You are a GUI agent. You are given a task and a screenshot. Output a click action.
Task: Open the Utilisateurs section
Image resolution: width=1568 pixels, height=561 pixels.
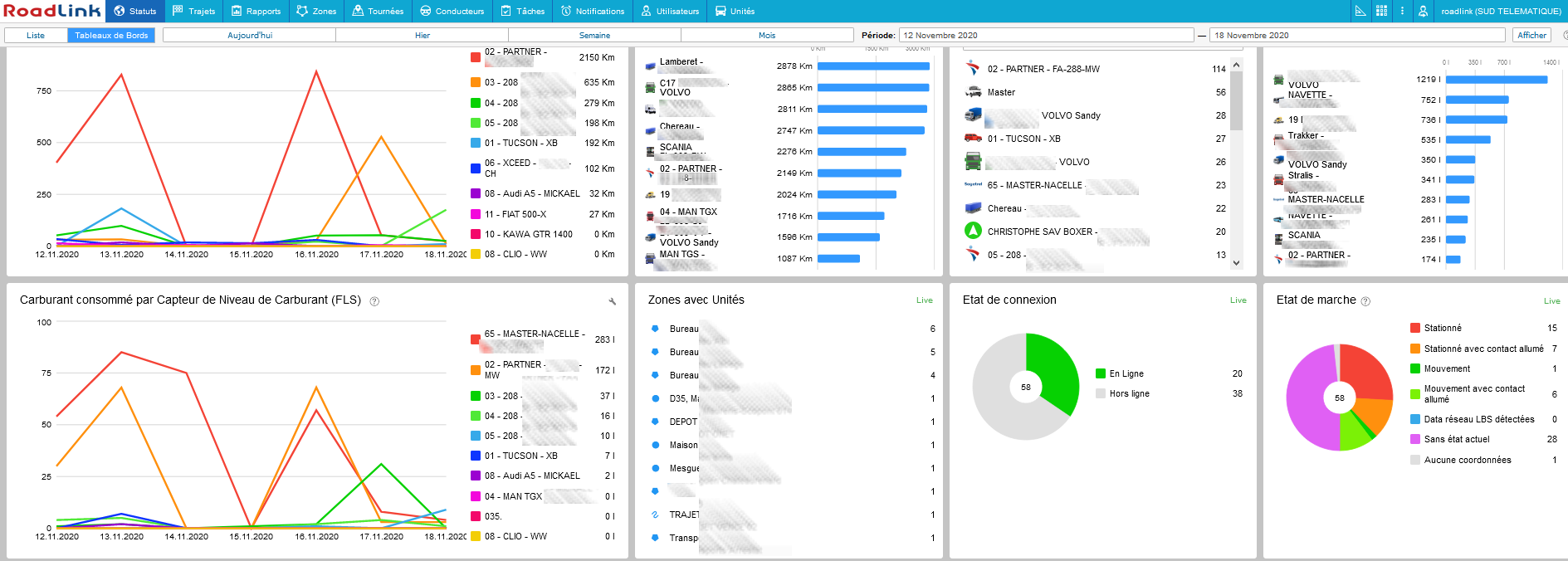(x=669, y=11)
